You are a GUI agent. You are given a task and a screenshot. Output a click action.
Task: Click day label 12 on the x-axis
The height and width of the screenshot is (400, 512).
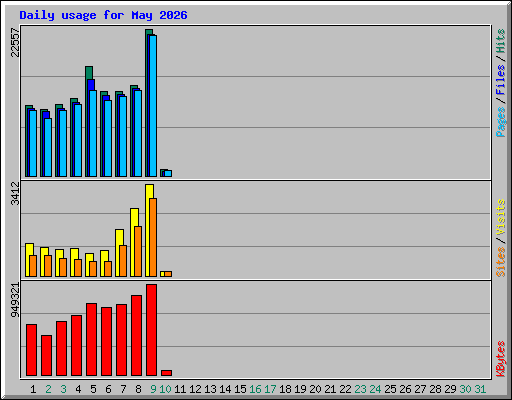point(195,389)
